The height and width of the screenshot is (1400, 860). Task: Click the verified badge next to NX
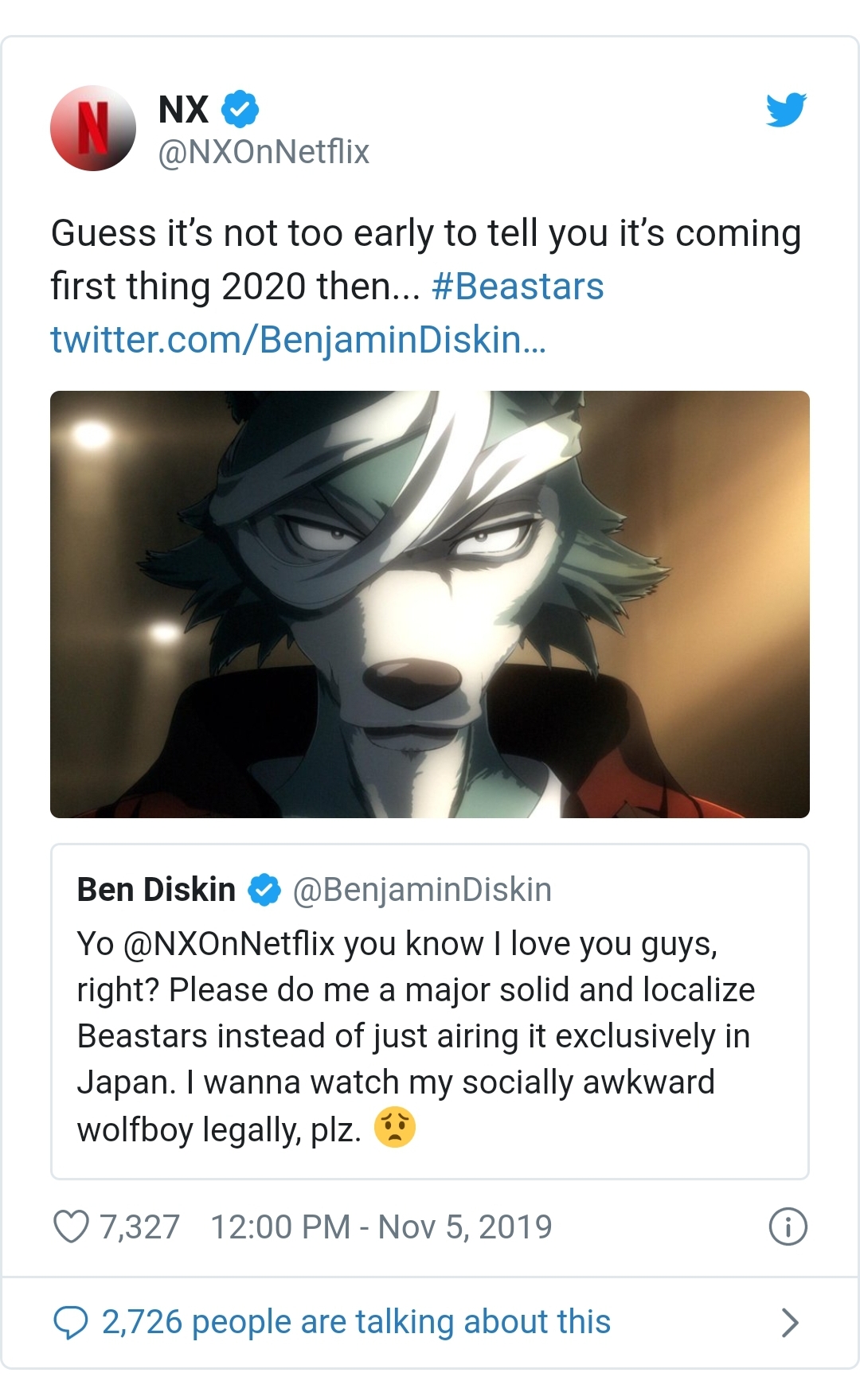tap(240, 109)
